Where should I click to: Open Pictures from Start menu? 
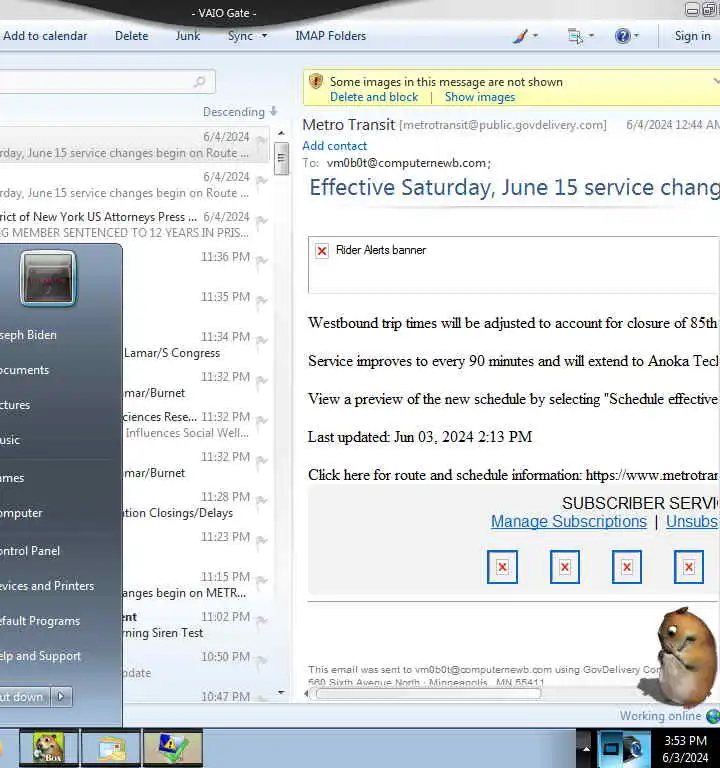[x=15, y=405]
